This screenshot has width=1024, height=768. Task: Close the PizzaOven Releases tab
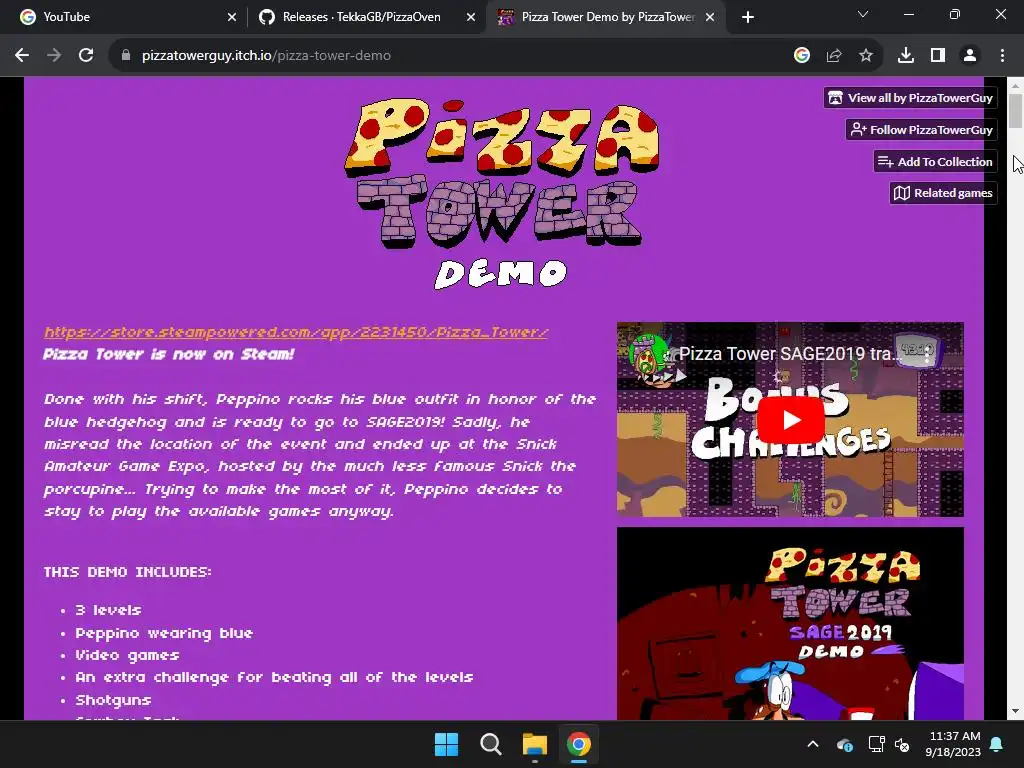click(471, 17)
